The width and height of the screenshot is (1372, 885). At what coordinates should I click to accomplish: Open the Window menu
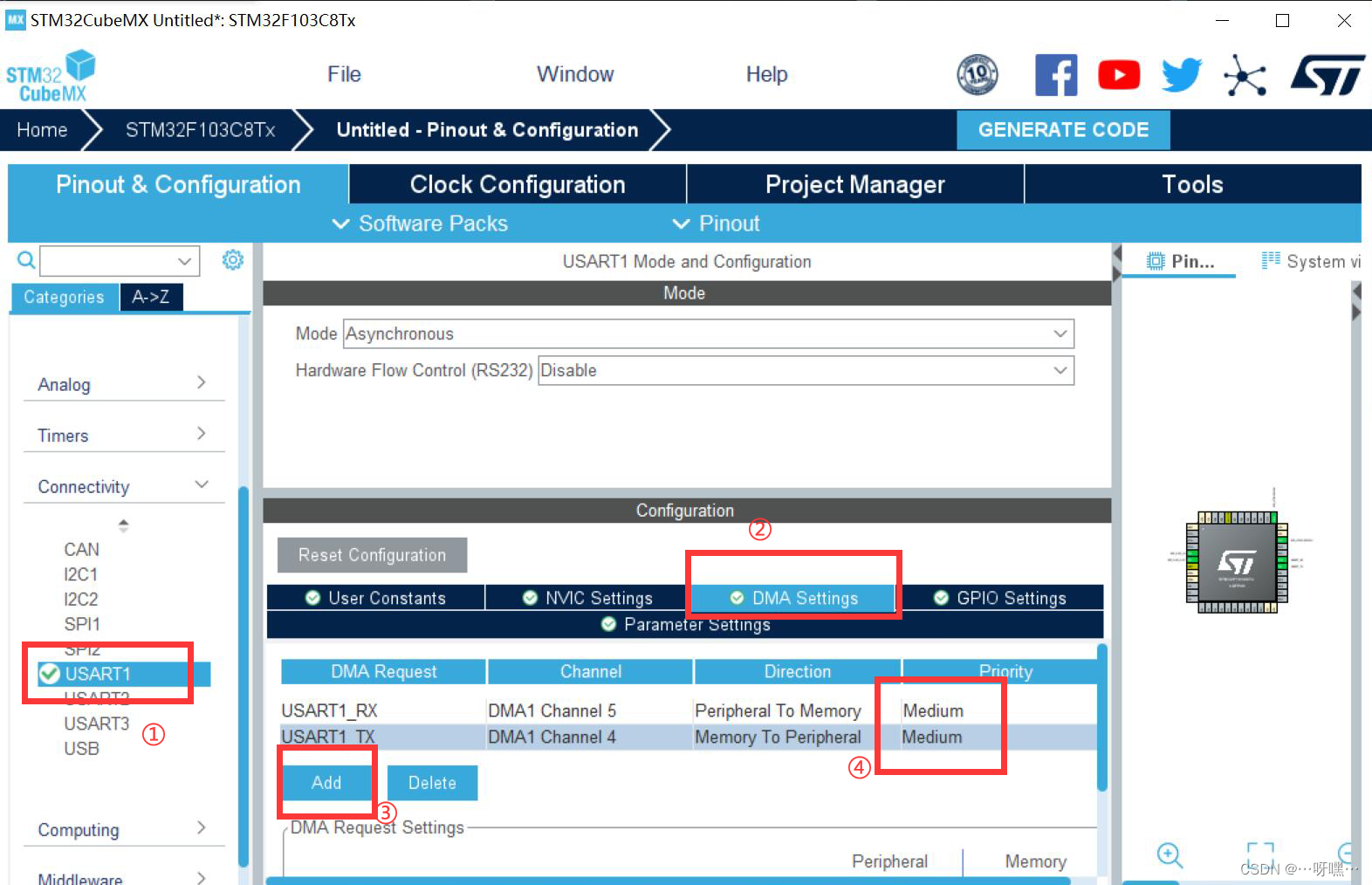[575, 74]
